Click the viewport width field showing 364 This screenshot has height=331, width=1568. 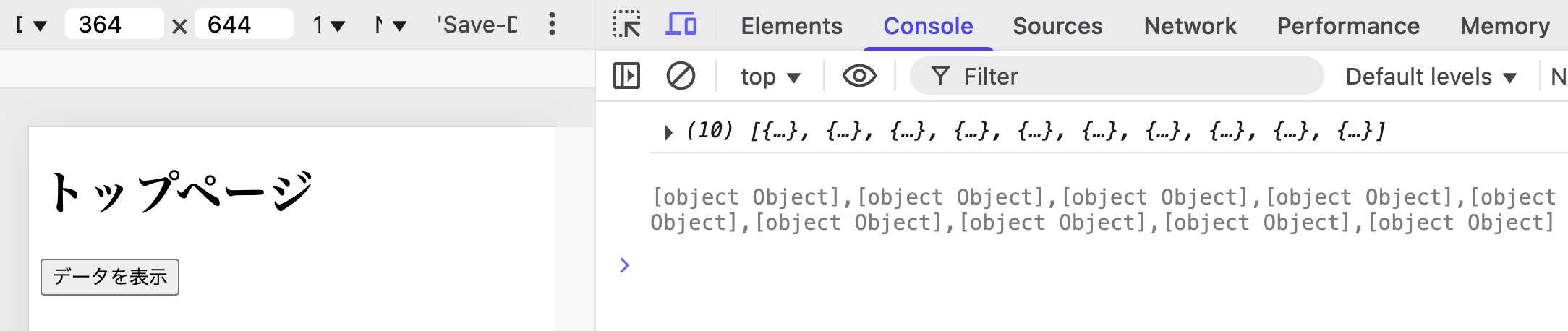click(114, 25)
